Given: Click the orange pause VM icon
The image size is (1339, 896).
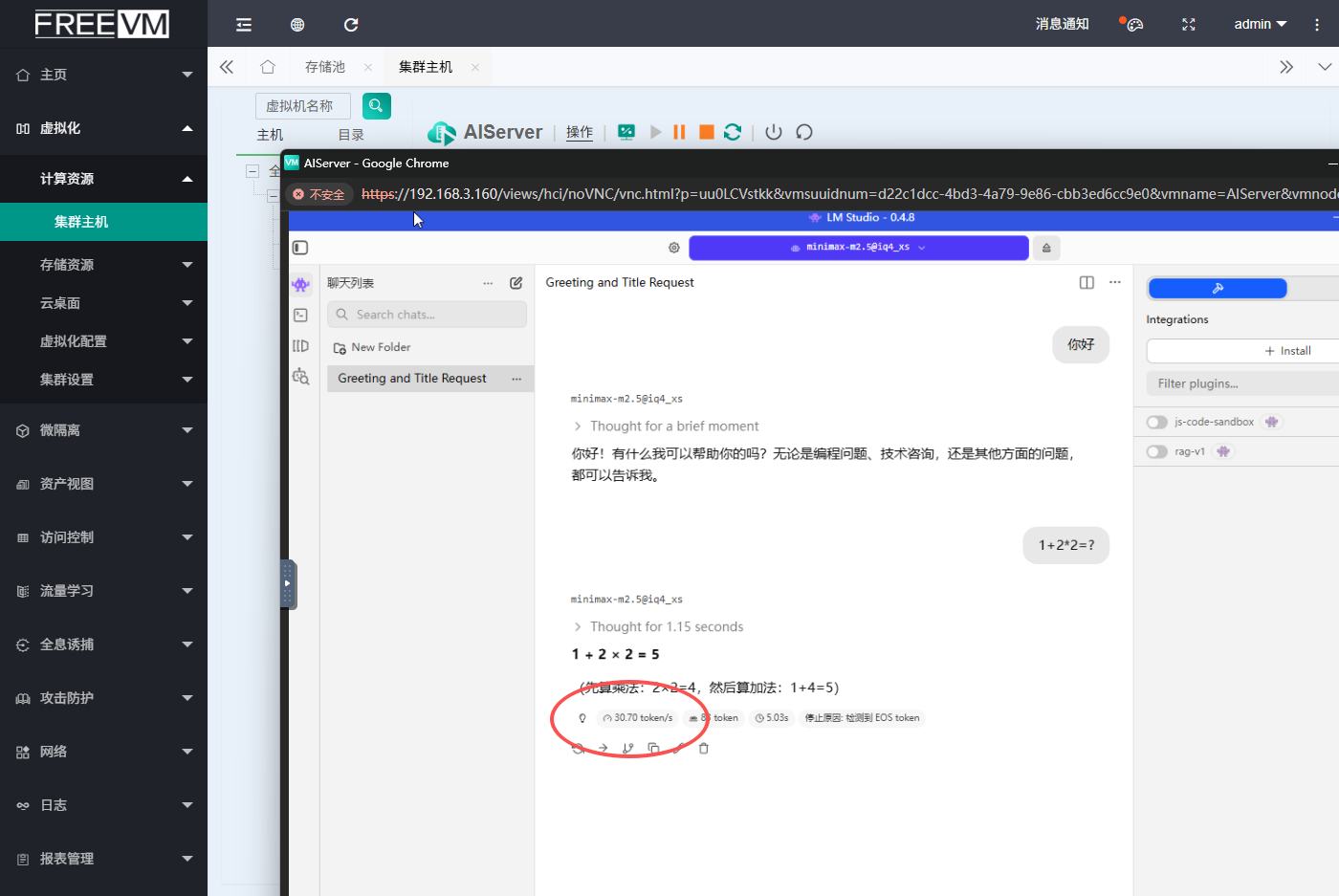Looking at the screenshot, I should click(x=679, y=132).
